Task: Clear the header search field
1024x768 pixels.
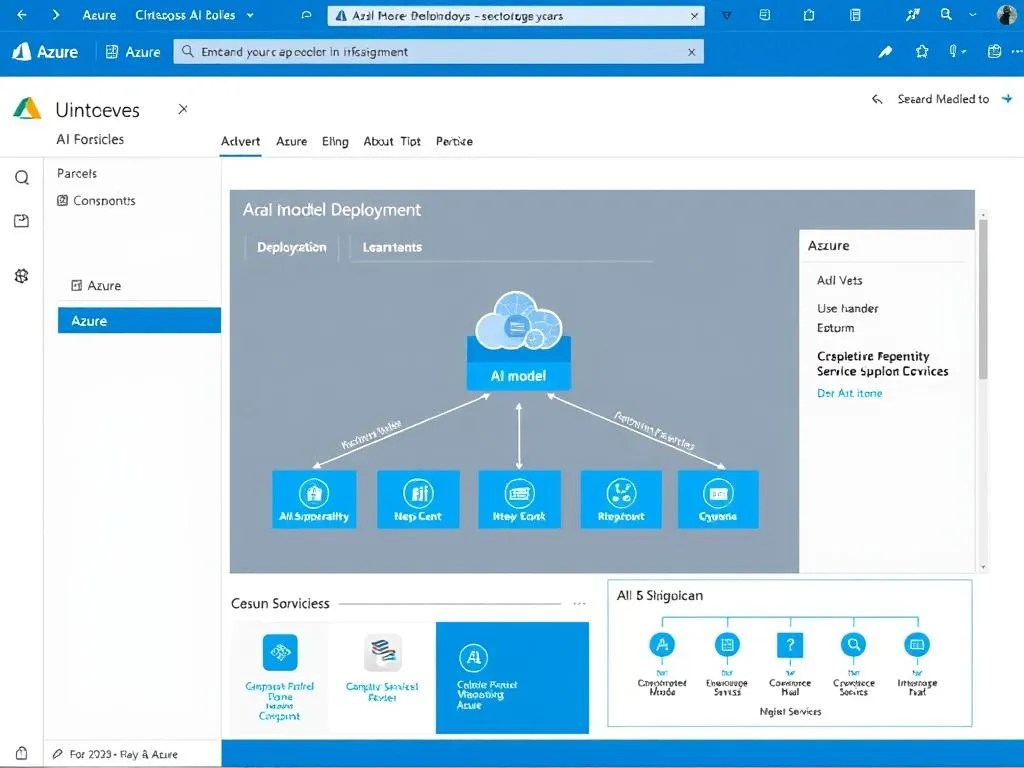Action: point(692,52)
